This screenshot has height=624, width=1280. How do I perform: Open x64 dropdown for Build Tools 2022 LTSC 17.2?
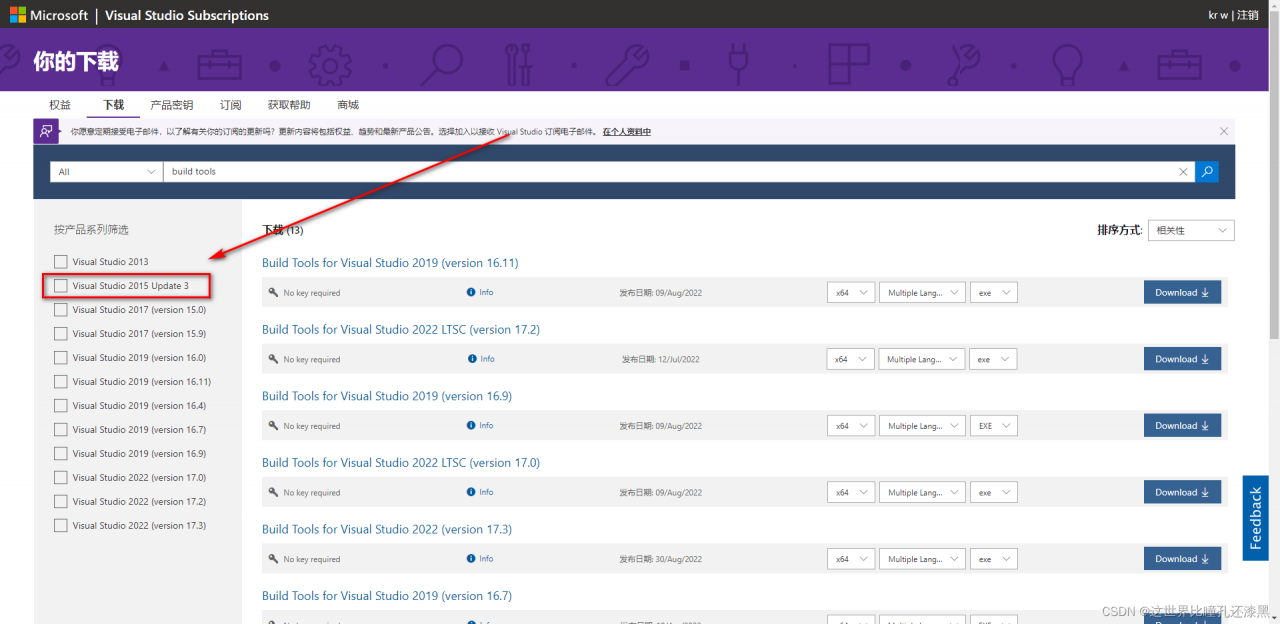point(851,359)
